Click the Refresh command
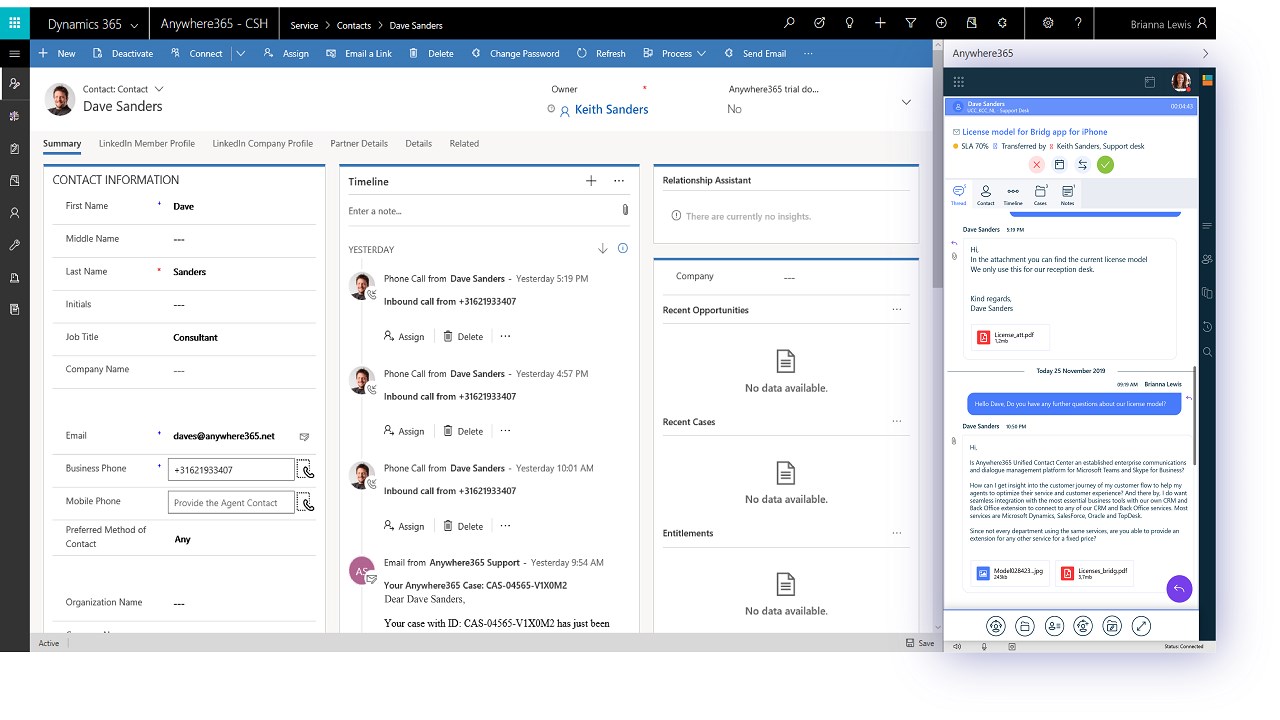This screenshot has height=720, width=1280. (x=601, y=54)
